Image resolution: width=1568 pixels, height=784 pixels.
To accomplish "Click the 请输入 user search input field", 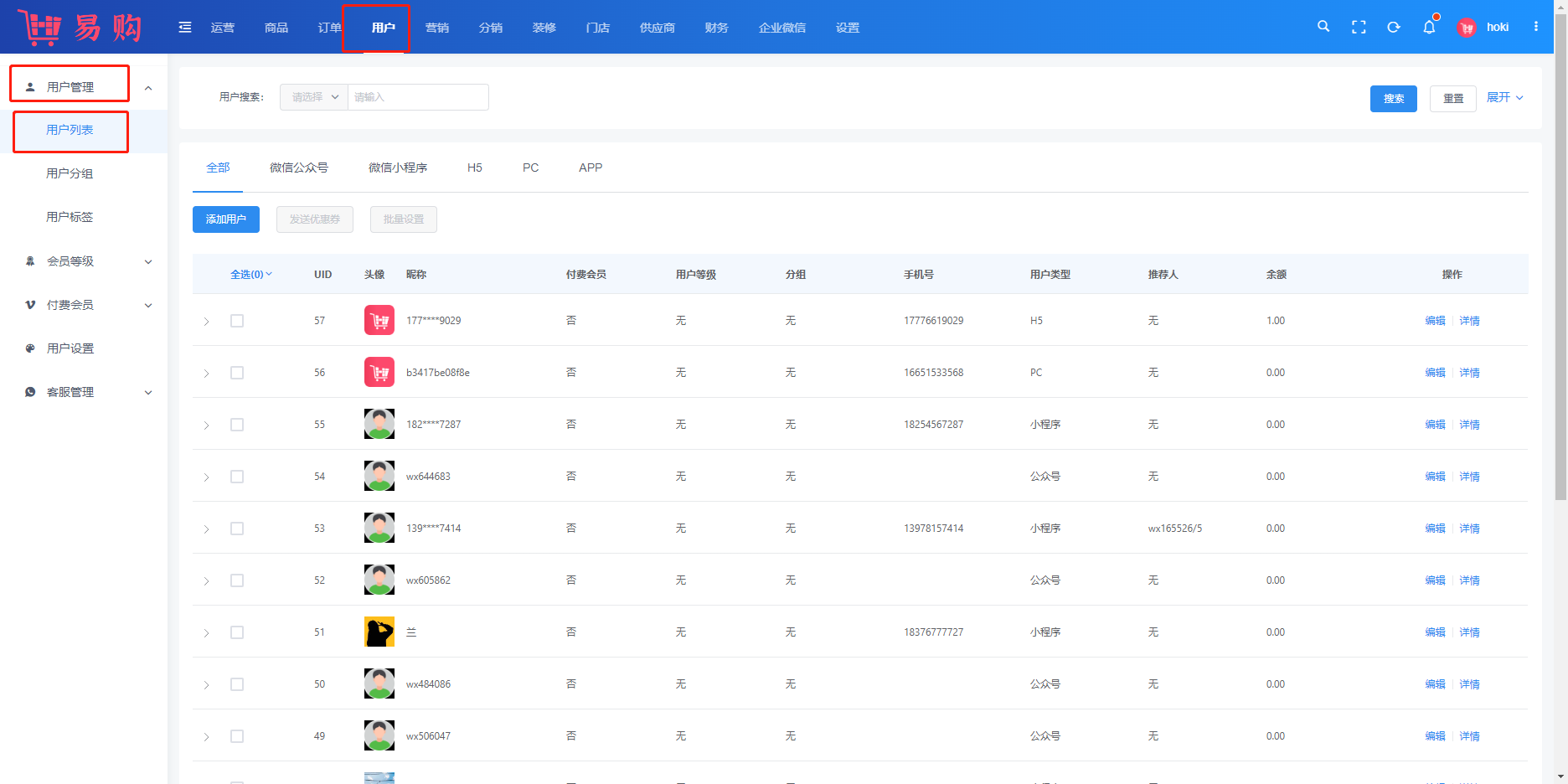I will (418, 97).
